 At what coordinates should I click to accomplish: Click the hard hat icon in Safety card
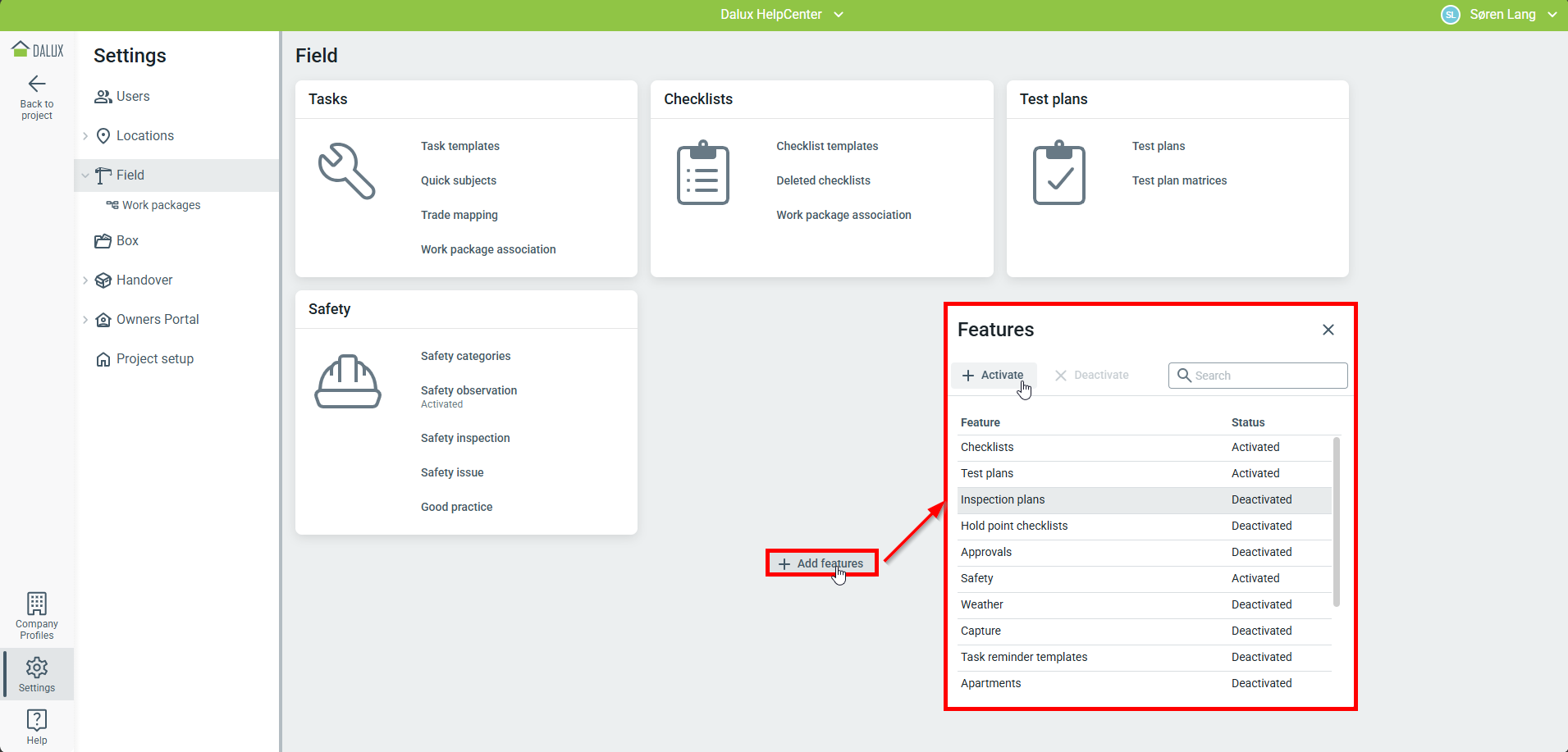pyautogui.click(x=348, y=382)
